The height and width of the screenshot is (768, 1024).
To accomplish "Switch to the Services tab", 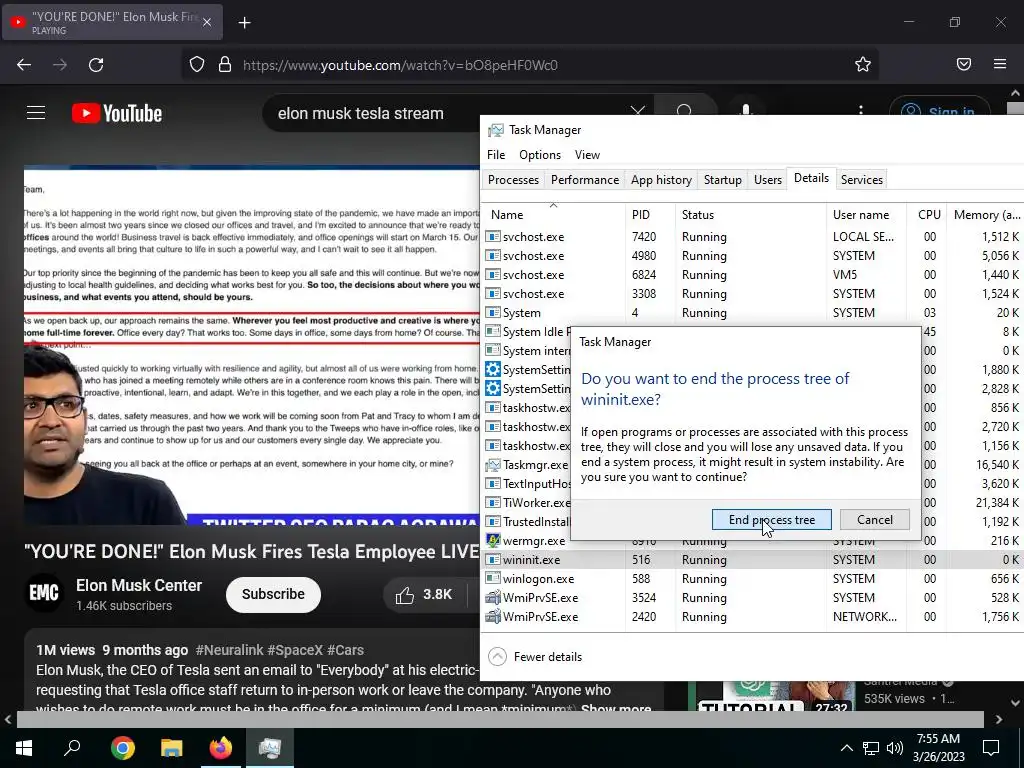I will [x=861, y=180].
